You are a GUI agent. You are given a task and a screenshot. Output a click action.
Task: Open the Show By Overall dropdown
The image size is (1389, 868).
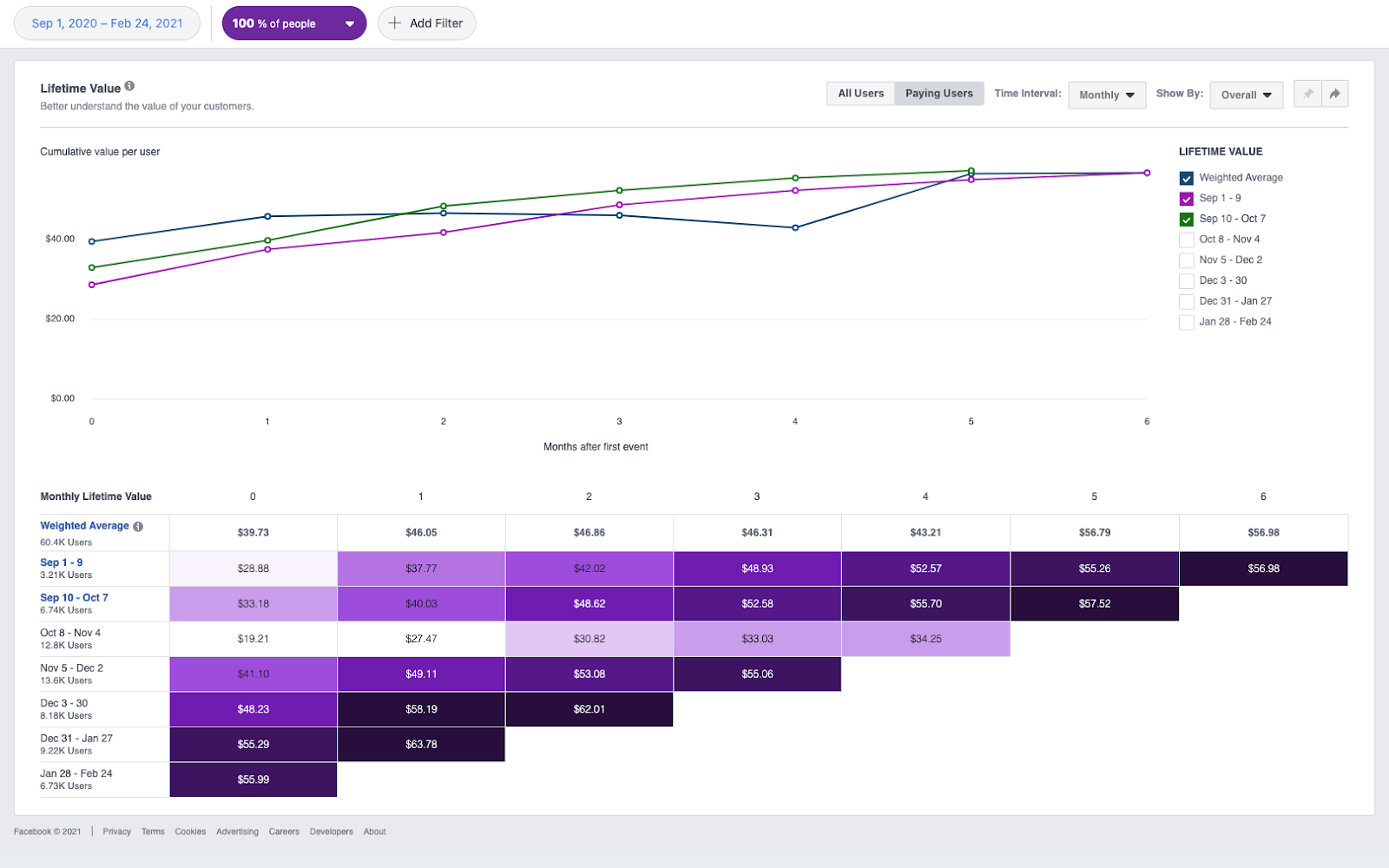tap(1246, 95)
